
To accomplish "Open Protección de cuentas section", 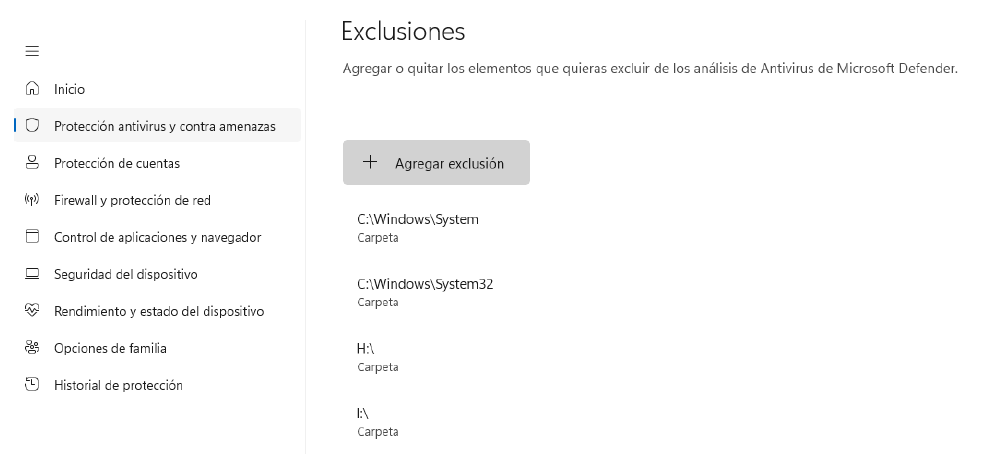I will click(x=117, y=163).
